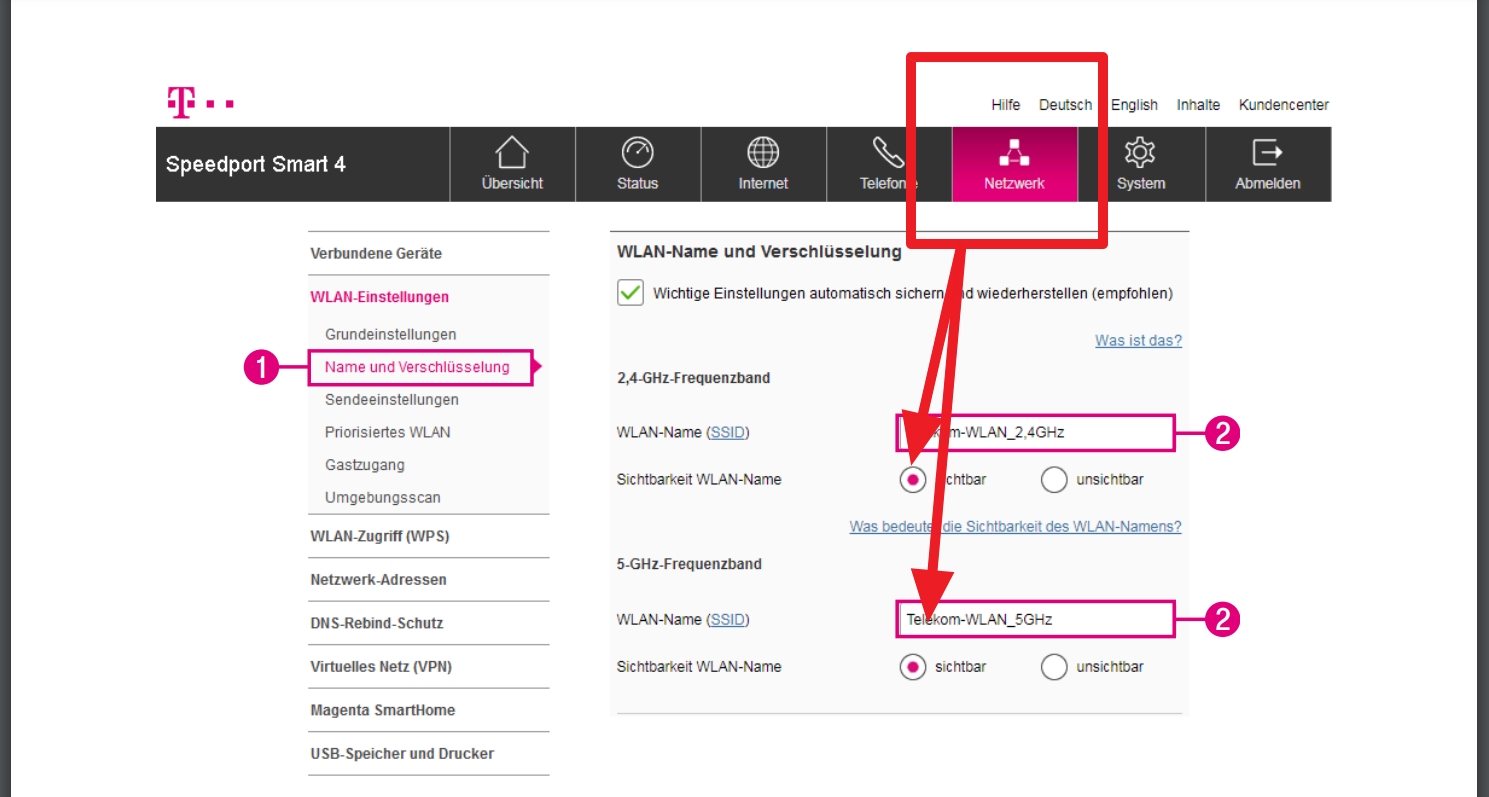Open Umgebungsscan submenu item
Screen dimensions: 1489x797
coord(383,498)
